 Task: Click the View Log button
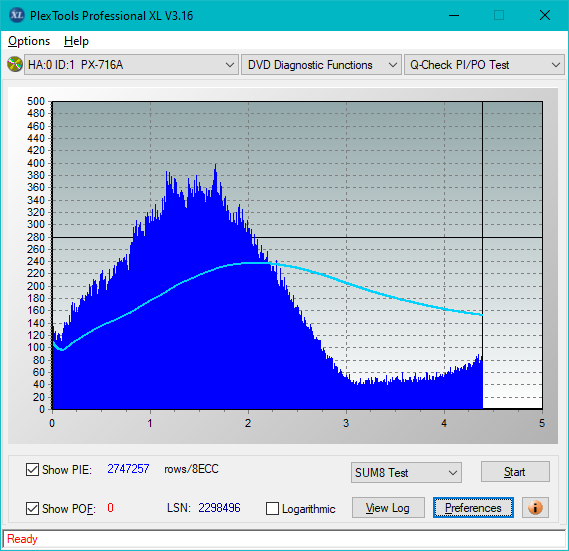click(388, 508)
